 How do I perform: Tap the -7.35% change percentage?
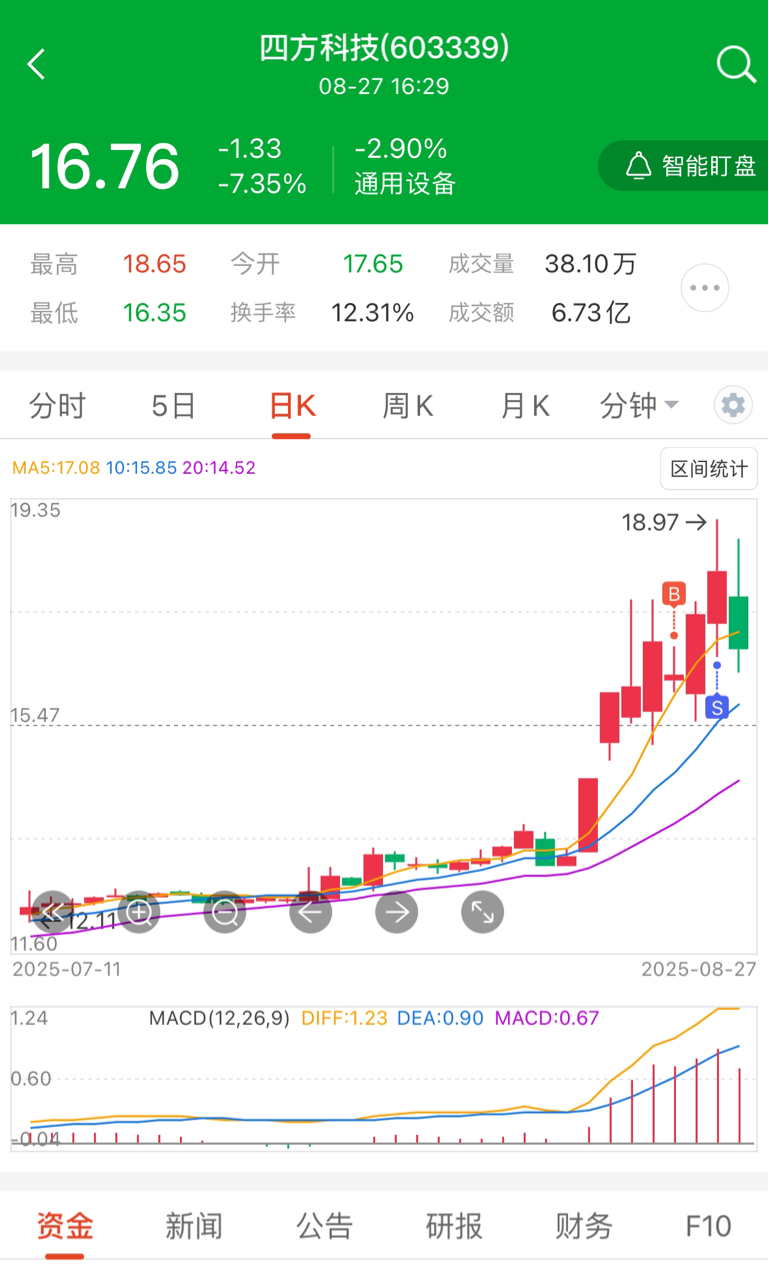[x=263, y=184]
